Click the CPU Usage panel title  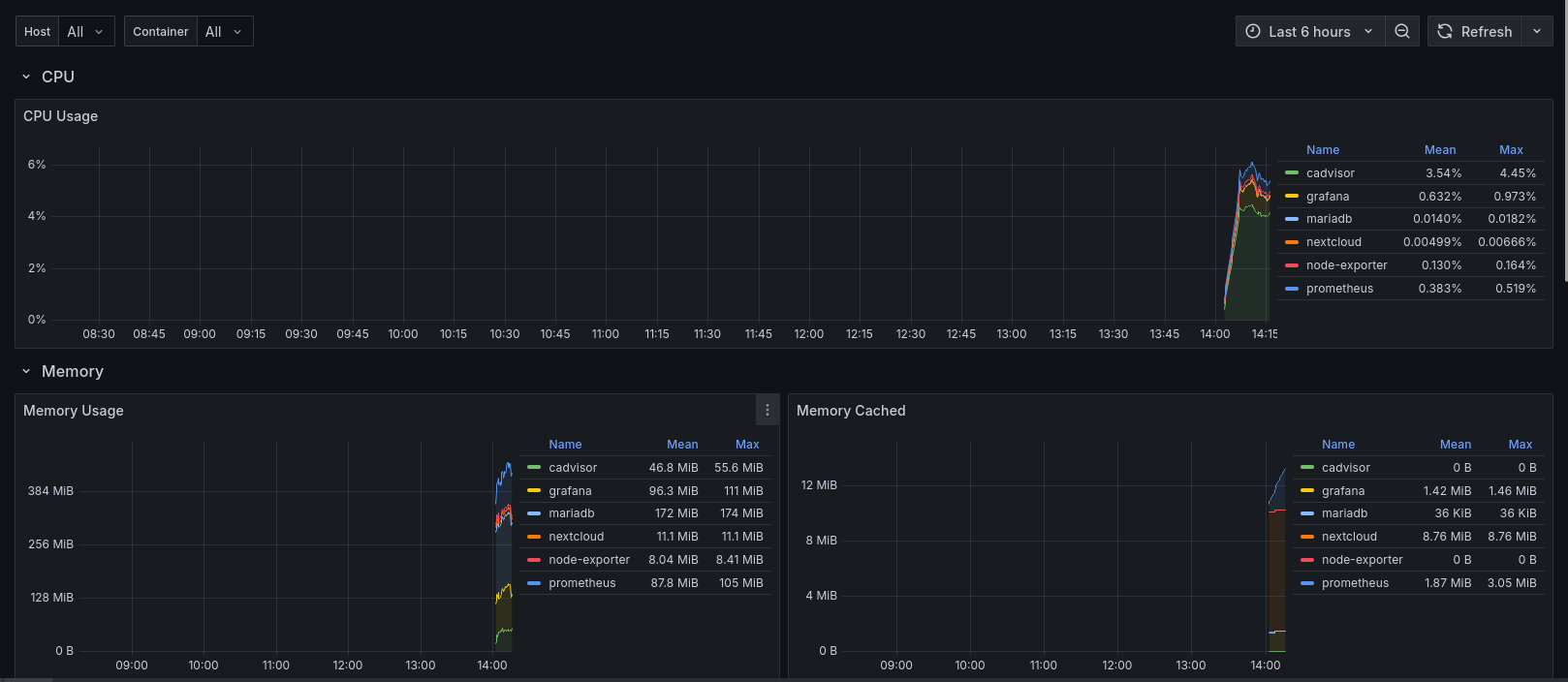(x=60, y=116)
